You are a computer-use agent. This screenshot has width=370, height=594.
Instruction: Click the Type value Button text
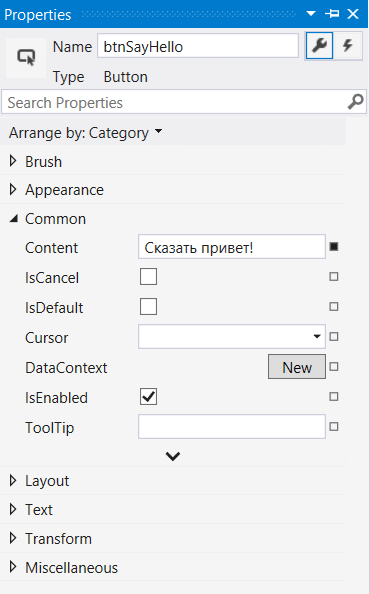(126, 77)
